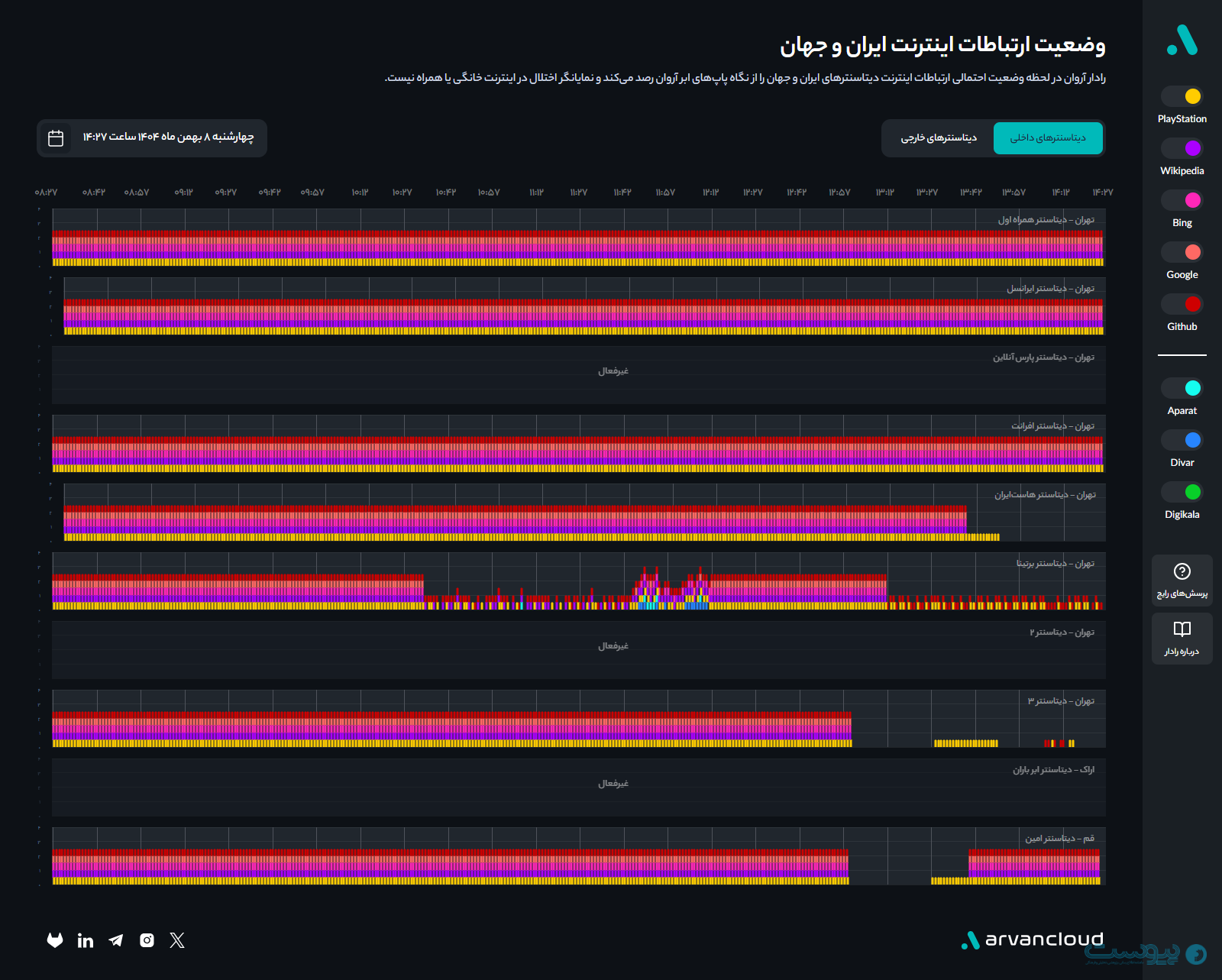
Task: Disable the Google service switch
Action: coord(1182,252)
